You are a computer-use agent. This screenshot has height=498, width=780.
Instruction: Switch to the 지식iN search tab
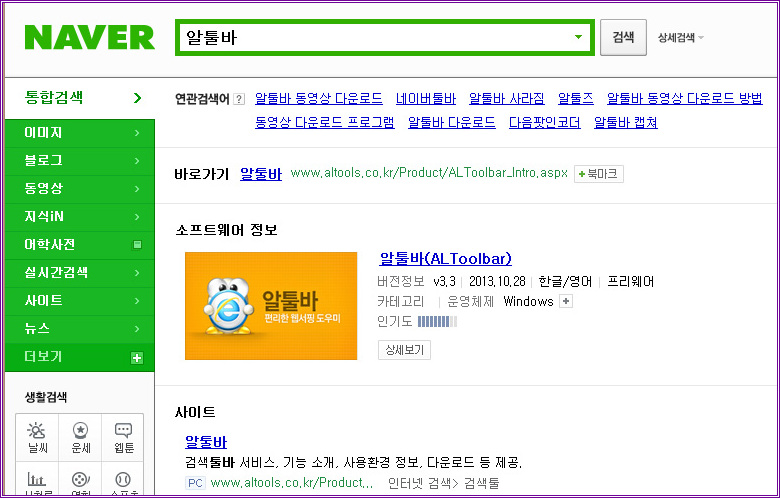(80, 216)
